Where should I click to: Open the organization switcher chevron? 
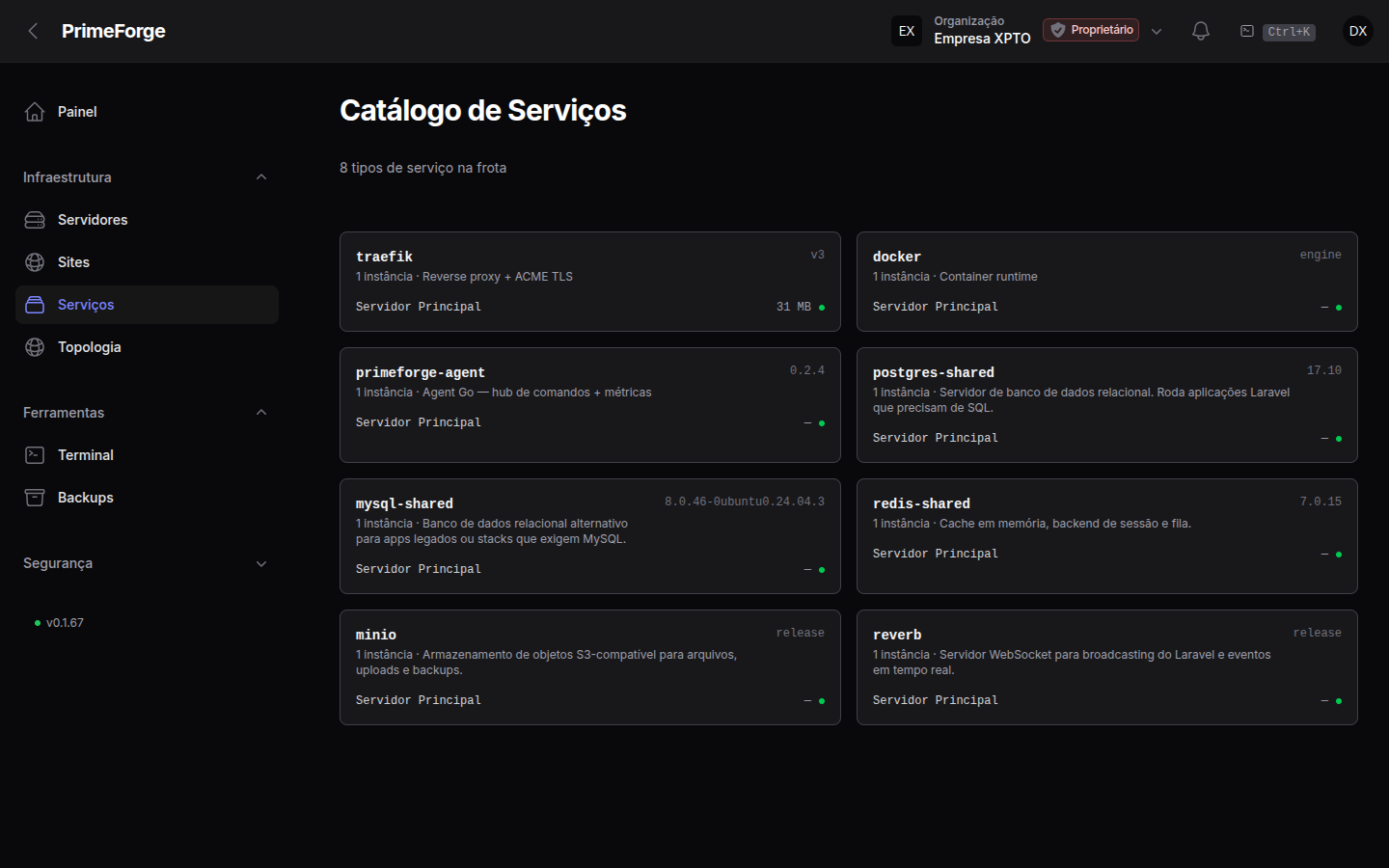pyautogui.click(x=1157, y=31)
